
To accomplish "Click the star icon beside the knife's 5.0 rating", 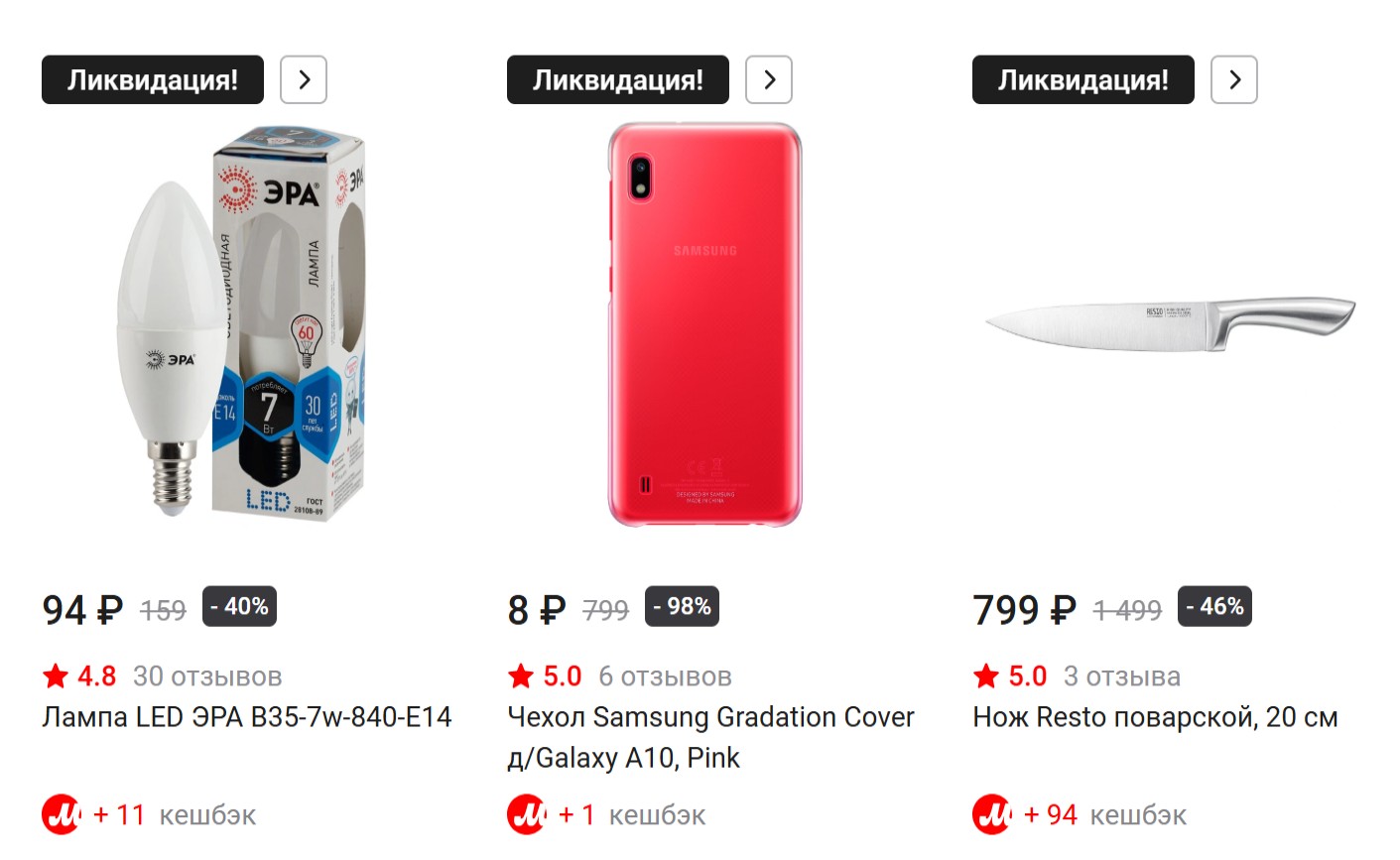I will click(x=986, y=676).
